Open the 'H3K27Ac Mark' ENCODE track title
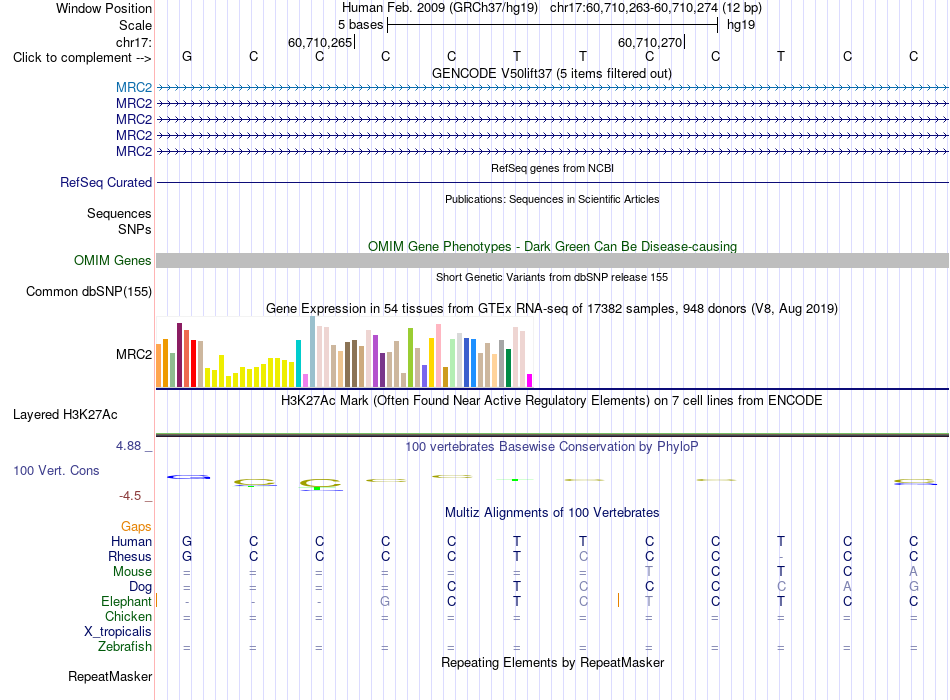 click(552, 401)
